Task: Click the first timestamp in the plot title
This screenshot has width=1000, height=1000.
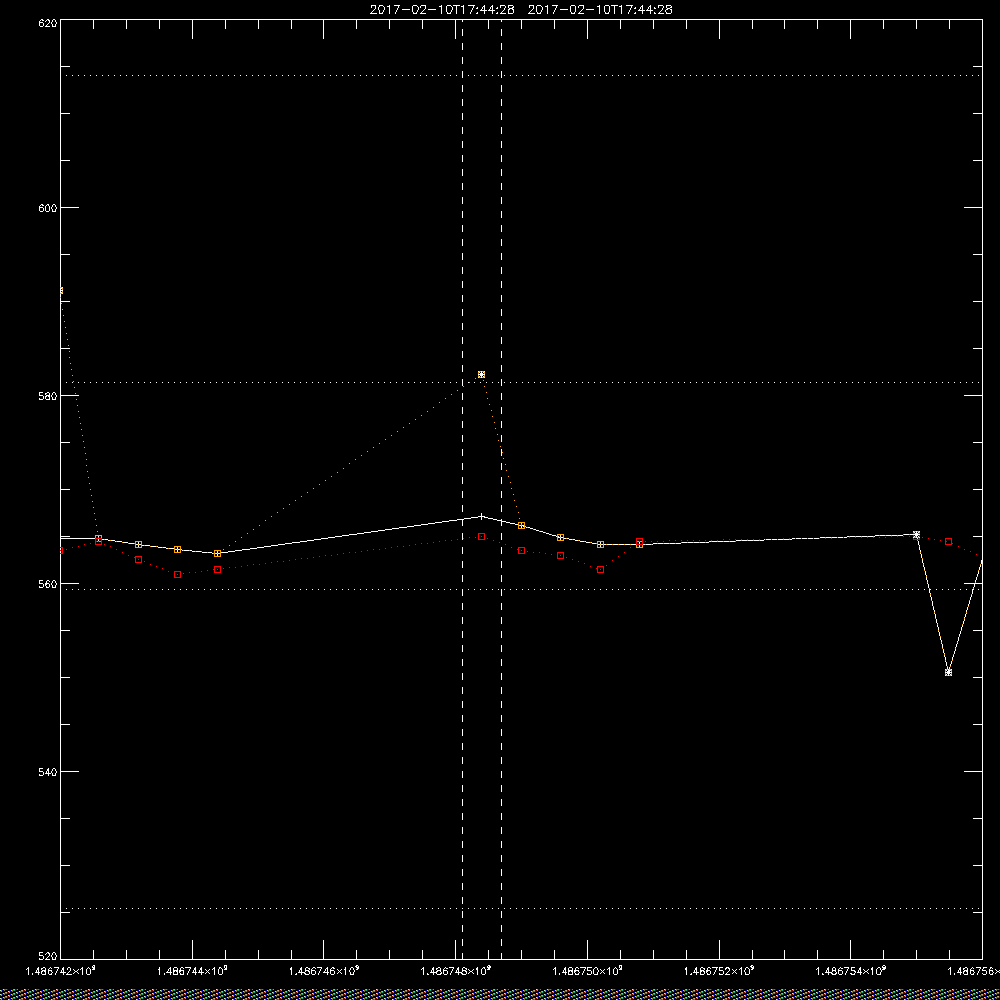Action: pos(442,10)
